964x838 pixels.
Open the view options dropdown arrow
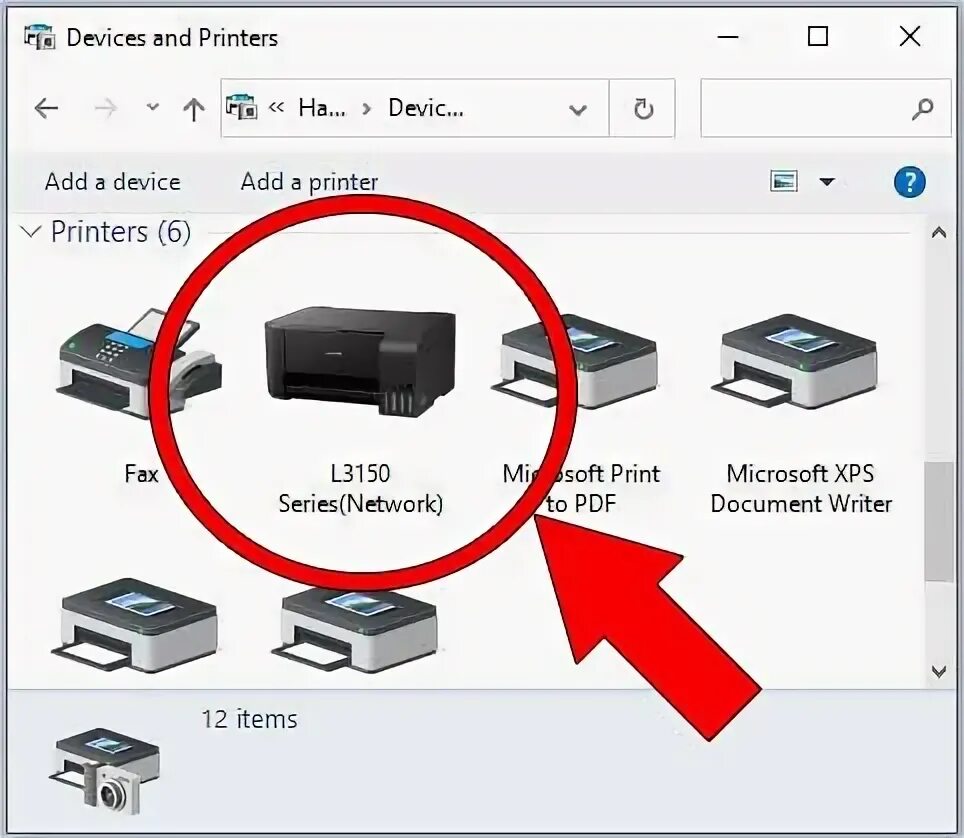(x=827, y=182)
